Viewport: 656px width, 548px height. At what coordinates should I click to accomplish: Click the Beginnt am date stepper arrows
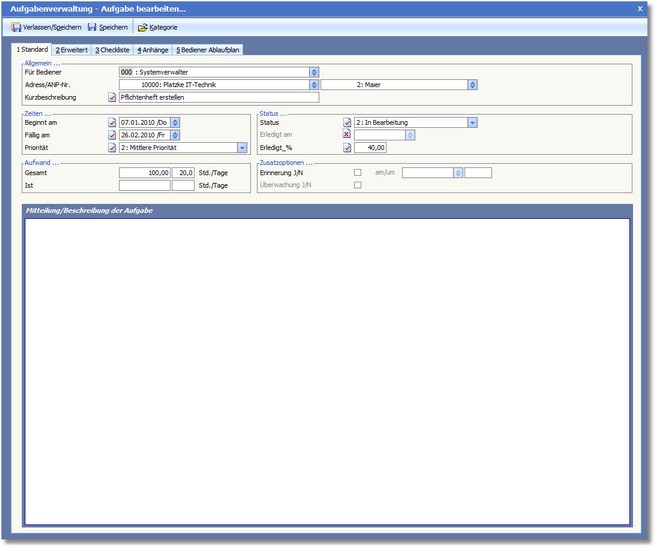pos(176,123)
